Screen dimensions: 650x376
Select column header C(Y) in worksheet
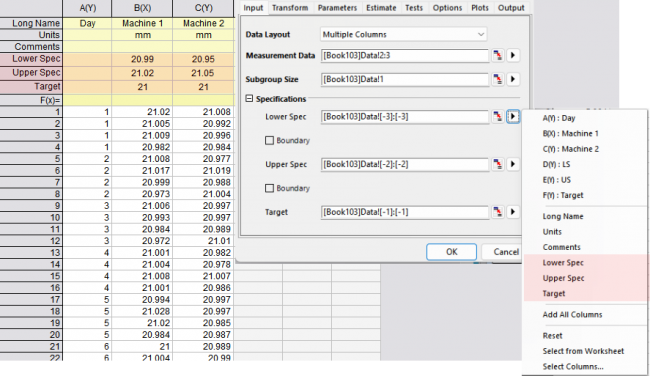[203, 8]
